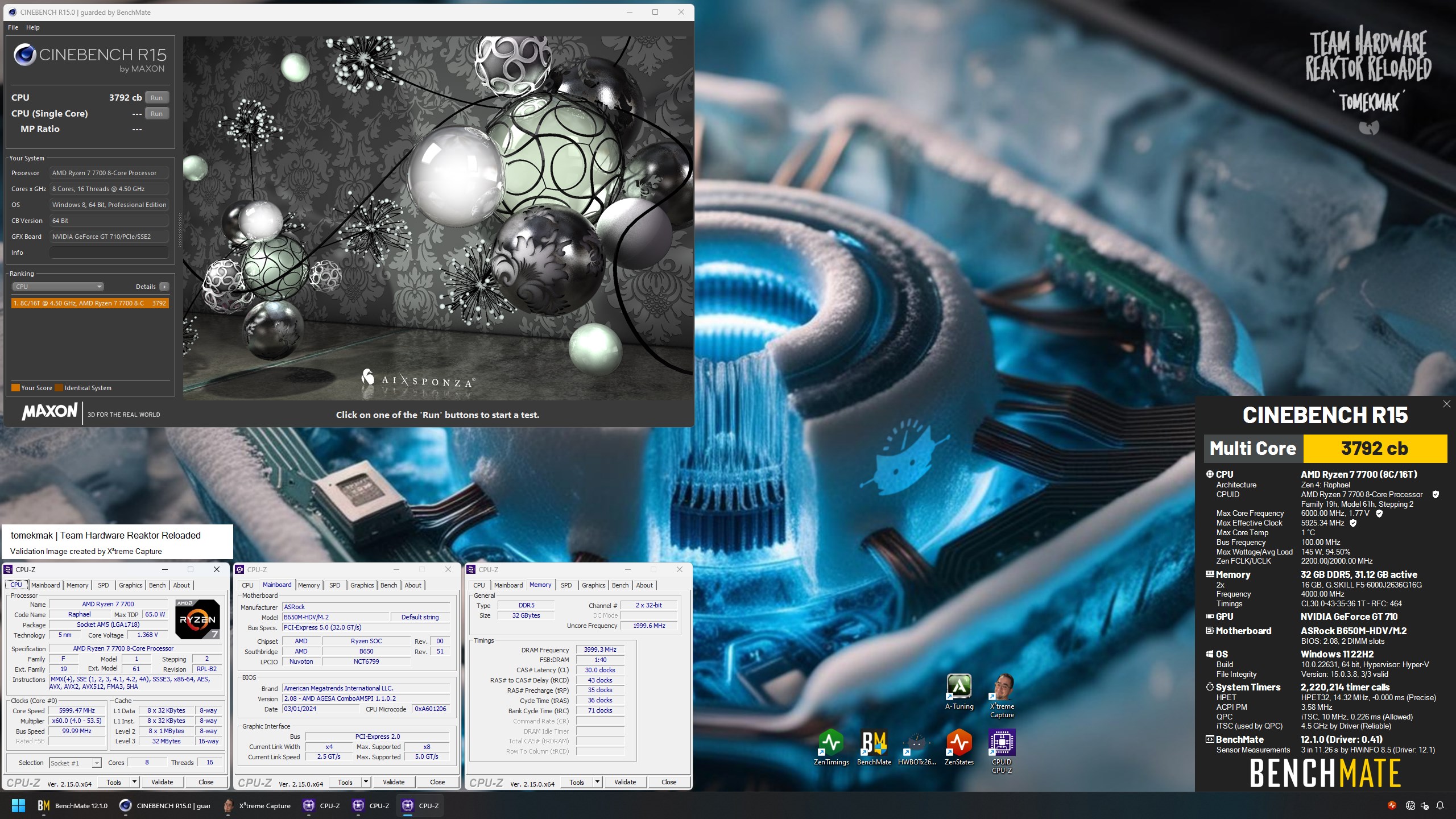The height and width of the screenshot is (819, 1456).
Task: Click the Core Voltage 1.368 V value
Action: [x=147, y=635]
